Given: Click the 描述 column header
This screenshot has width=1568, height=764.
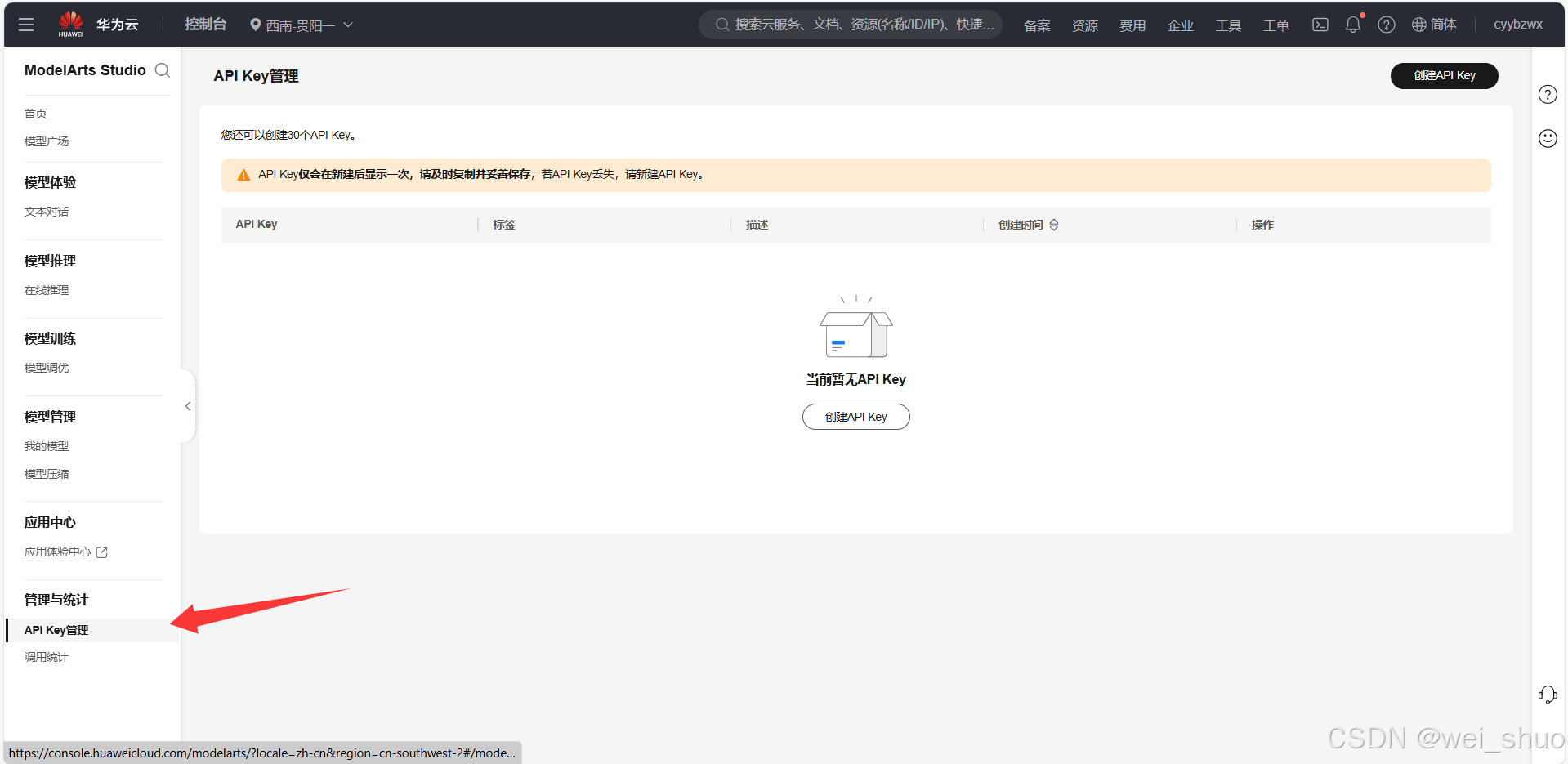Looking at the screenshot, I should pos(757,225).
